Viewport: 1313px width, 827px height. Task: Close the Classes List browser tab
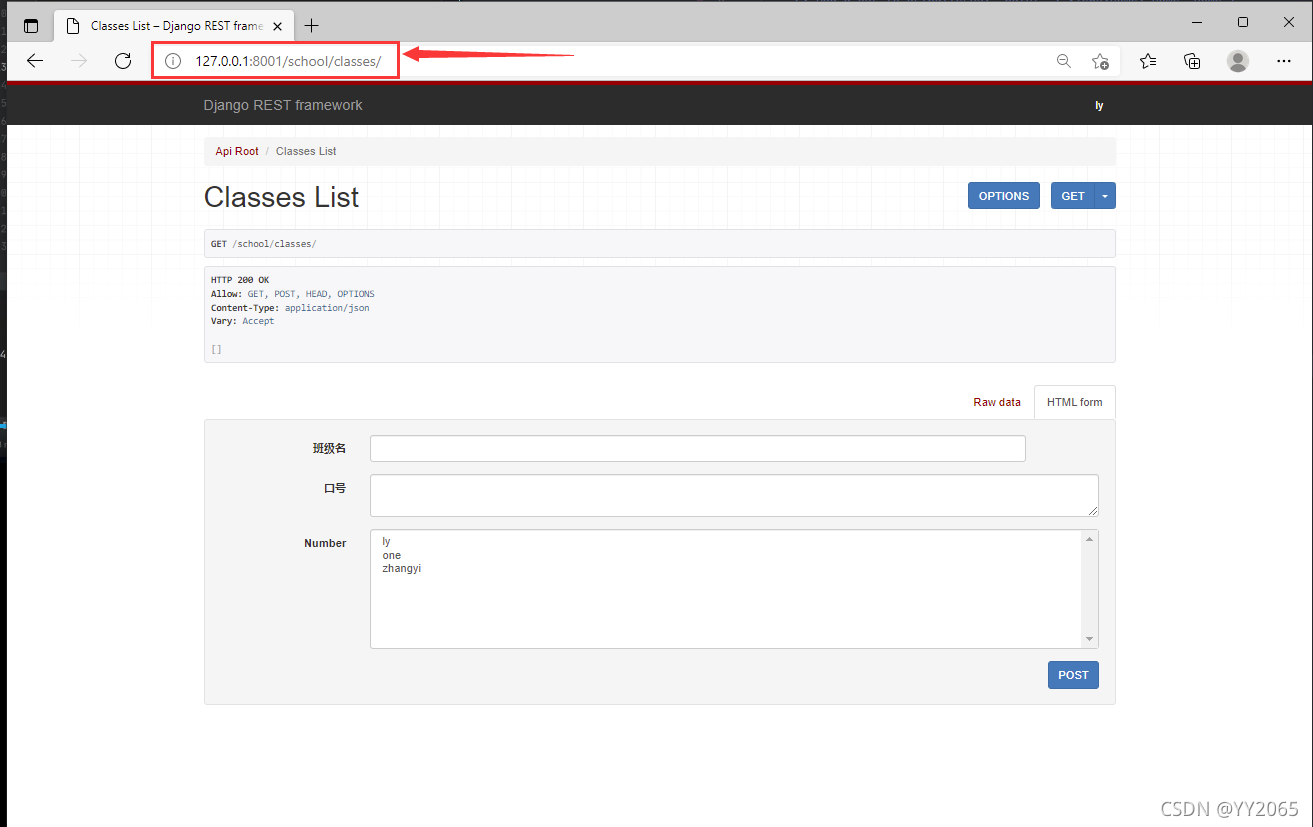click(x=277, y=26)
